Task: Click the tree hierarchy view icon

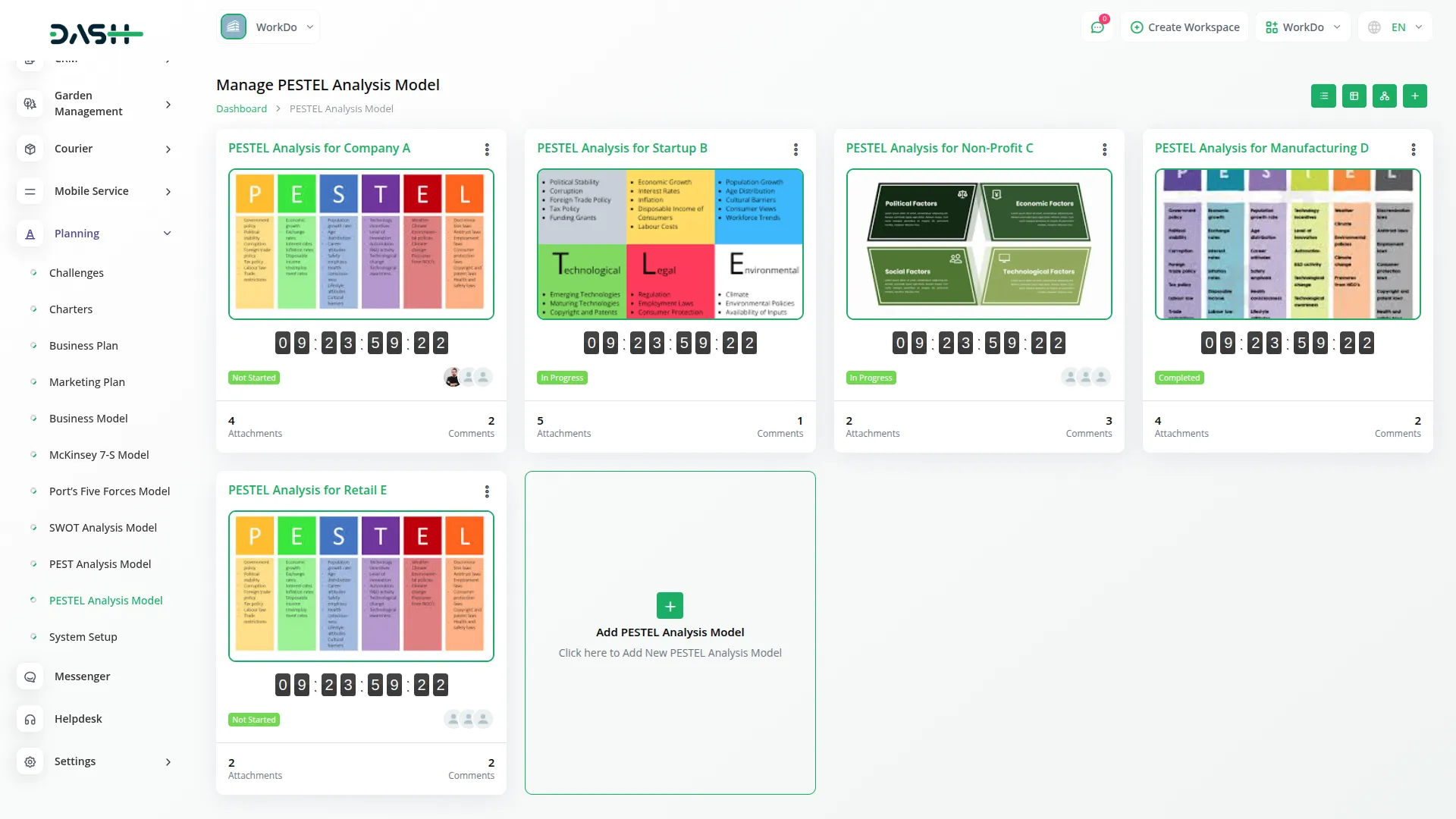Action: coord(1384,96)
